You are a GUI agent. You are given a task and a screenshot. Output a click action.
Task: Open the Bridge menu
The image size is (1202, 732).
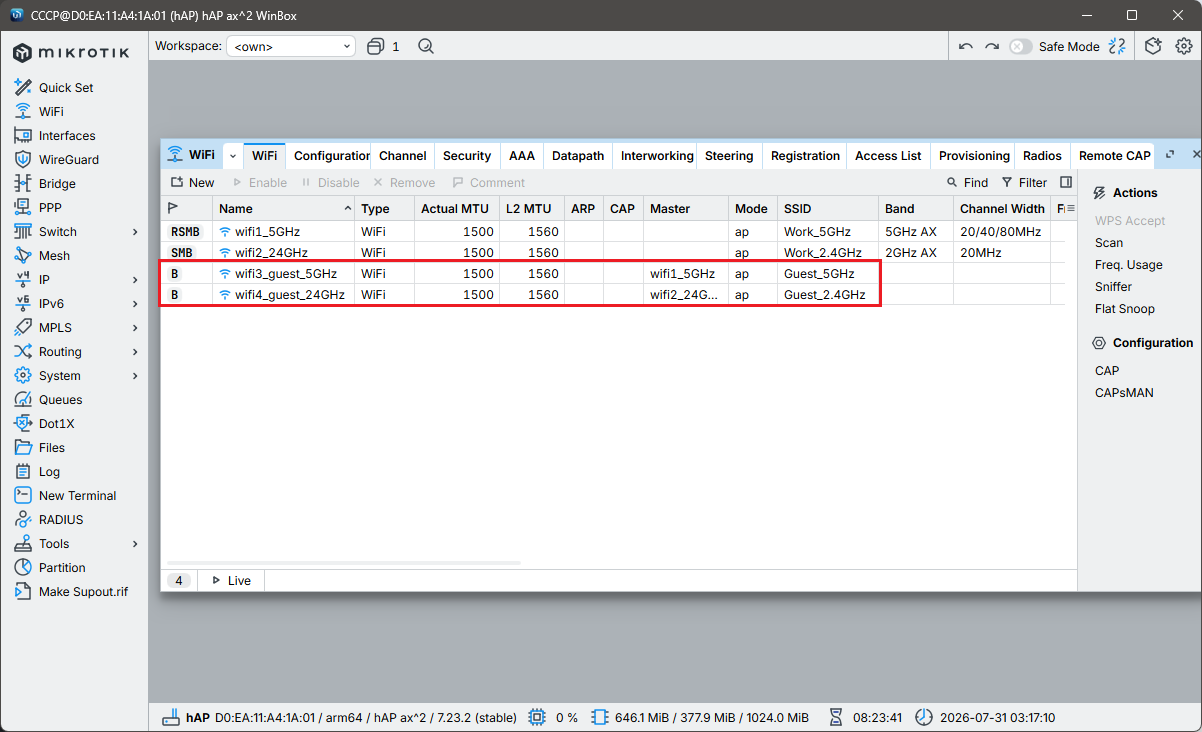click(x=57, y=183)
